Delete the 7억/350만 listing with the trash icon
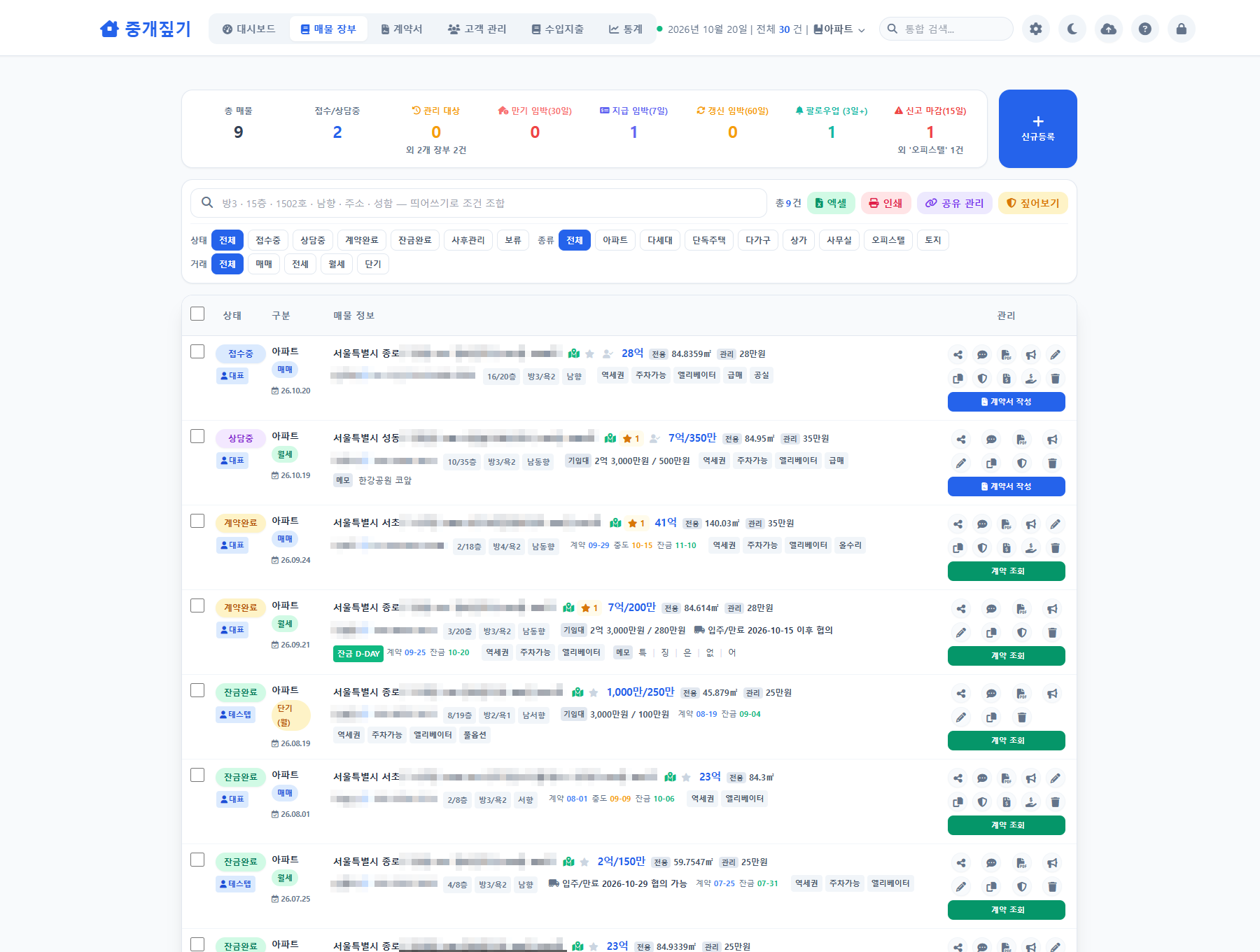 coord(1052,463)
